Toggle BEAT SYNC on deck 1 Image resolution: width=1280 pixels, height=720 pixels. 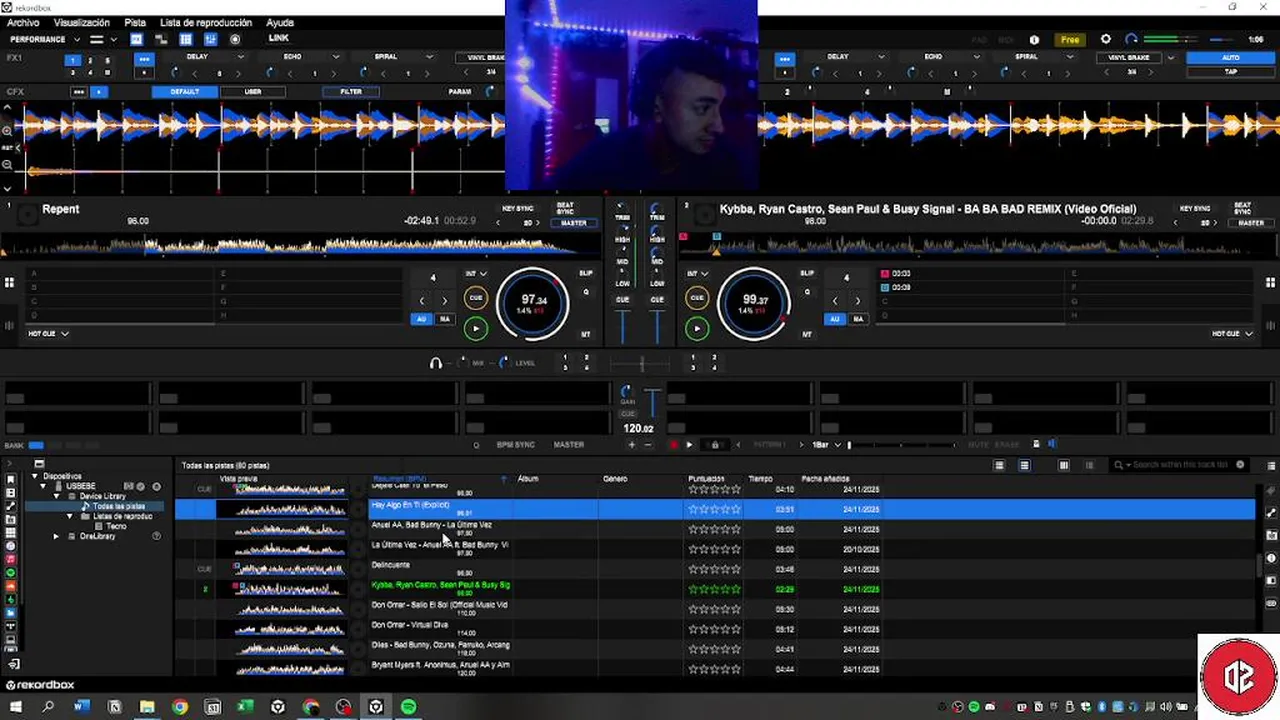coord(565,208)
